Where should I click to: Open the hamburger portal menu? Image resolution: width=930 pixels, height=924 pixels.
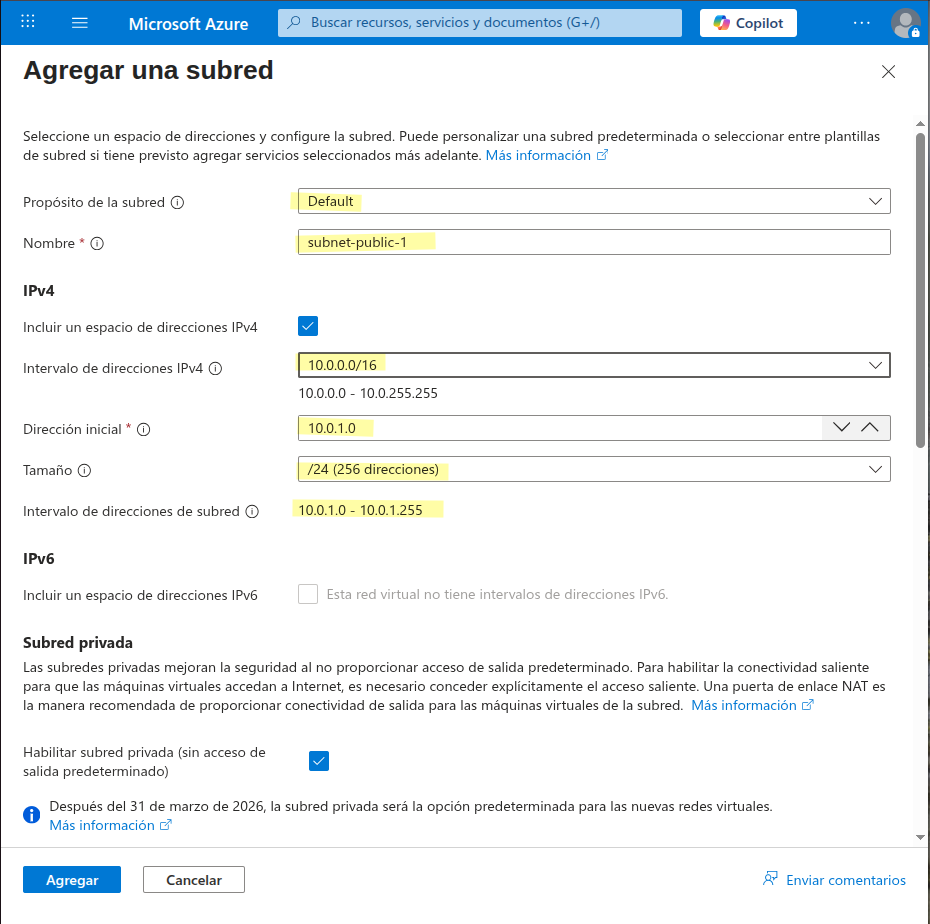coord(79,23)
